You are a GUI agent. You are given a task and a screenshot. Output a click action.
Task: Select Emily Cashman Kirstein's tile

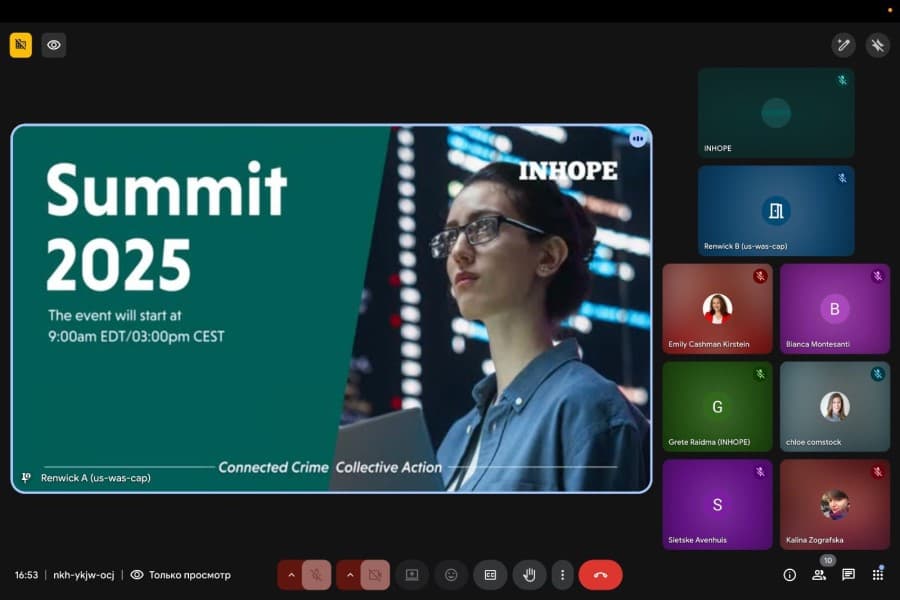717,309
